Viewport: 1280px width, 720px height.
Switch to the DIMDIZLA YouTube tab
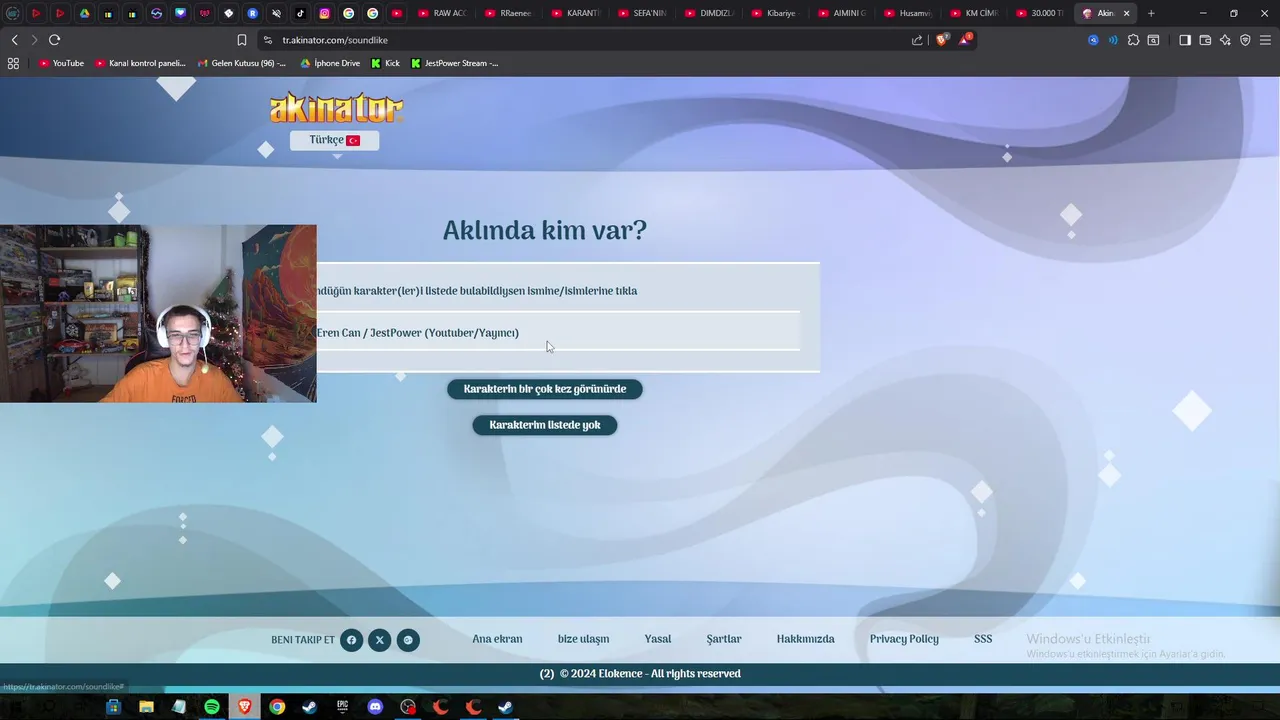point(709,13)
